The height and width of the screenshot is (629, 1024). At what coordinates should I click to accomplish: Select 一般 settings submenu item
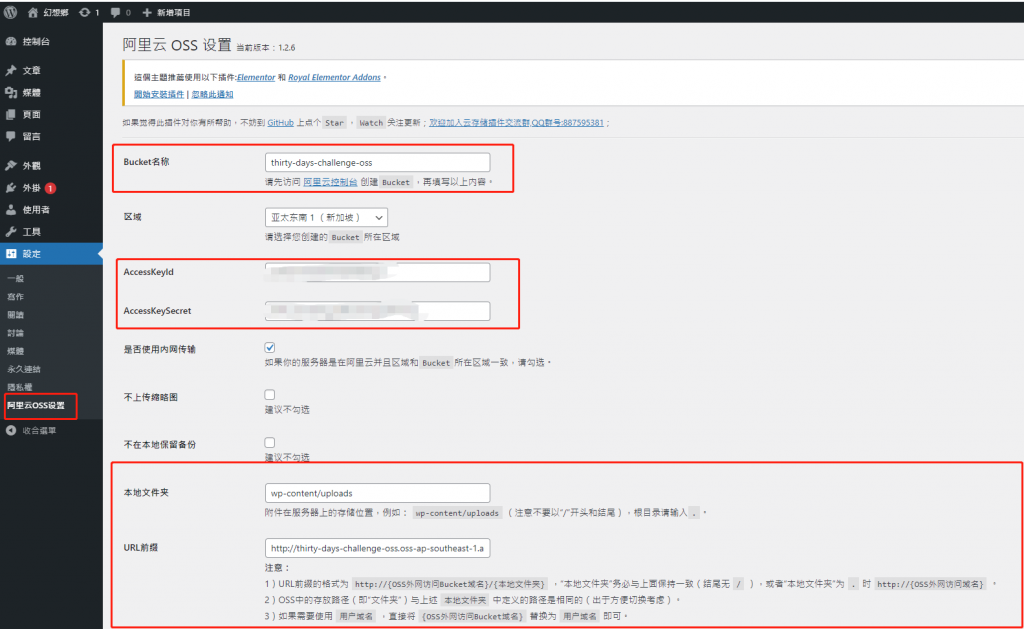15,278
